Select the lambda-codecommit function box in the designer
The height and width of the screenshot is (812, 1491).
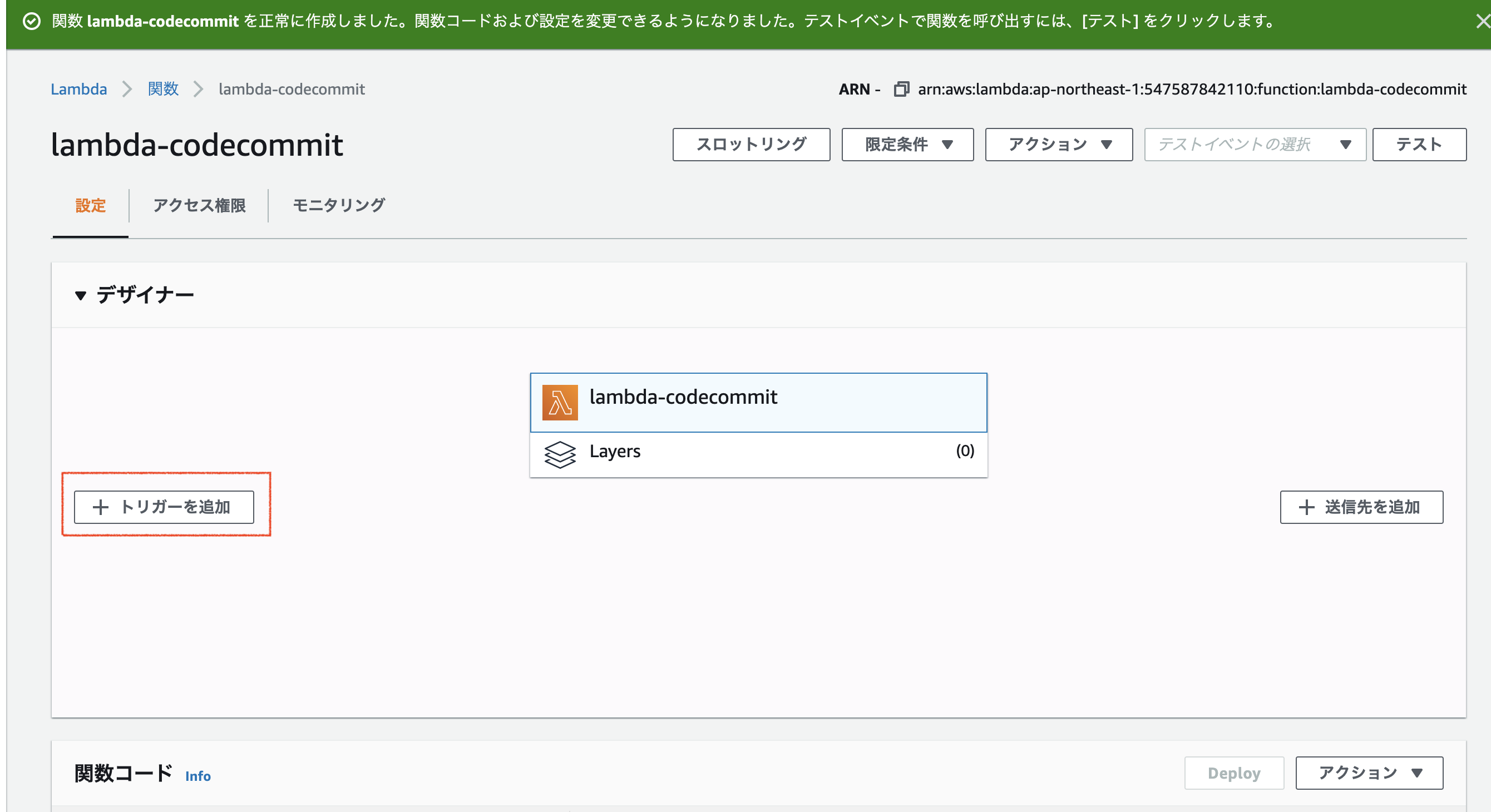(x=758, y=402)
